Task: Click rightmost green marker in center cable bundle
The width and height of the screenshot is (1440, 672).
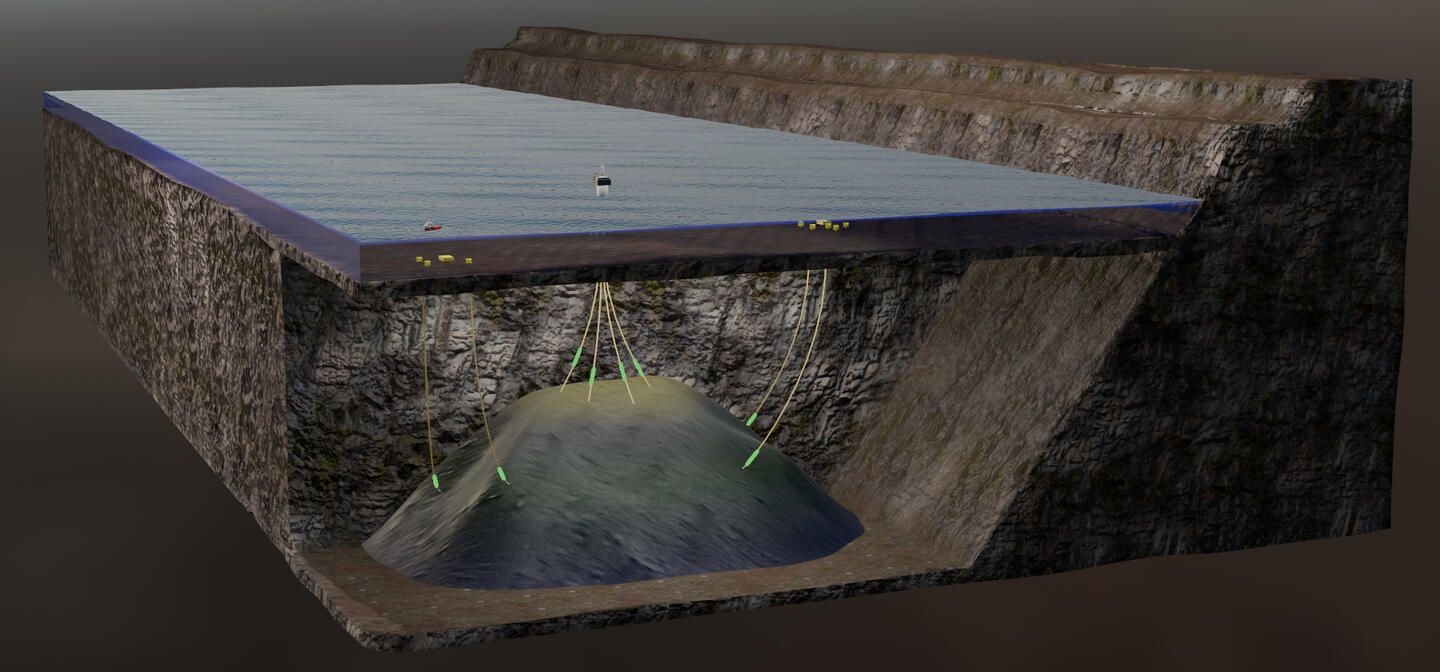Action: pyautogui.click(x=638, y=368)
